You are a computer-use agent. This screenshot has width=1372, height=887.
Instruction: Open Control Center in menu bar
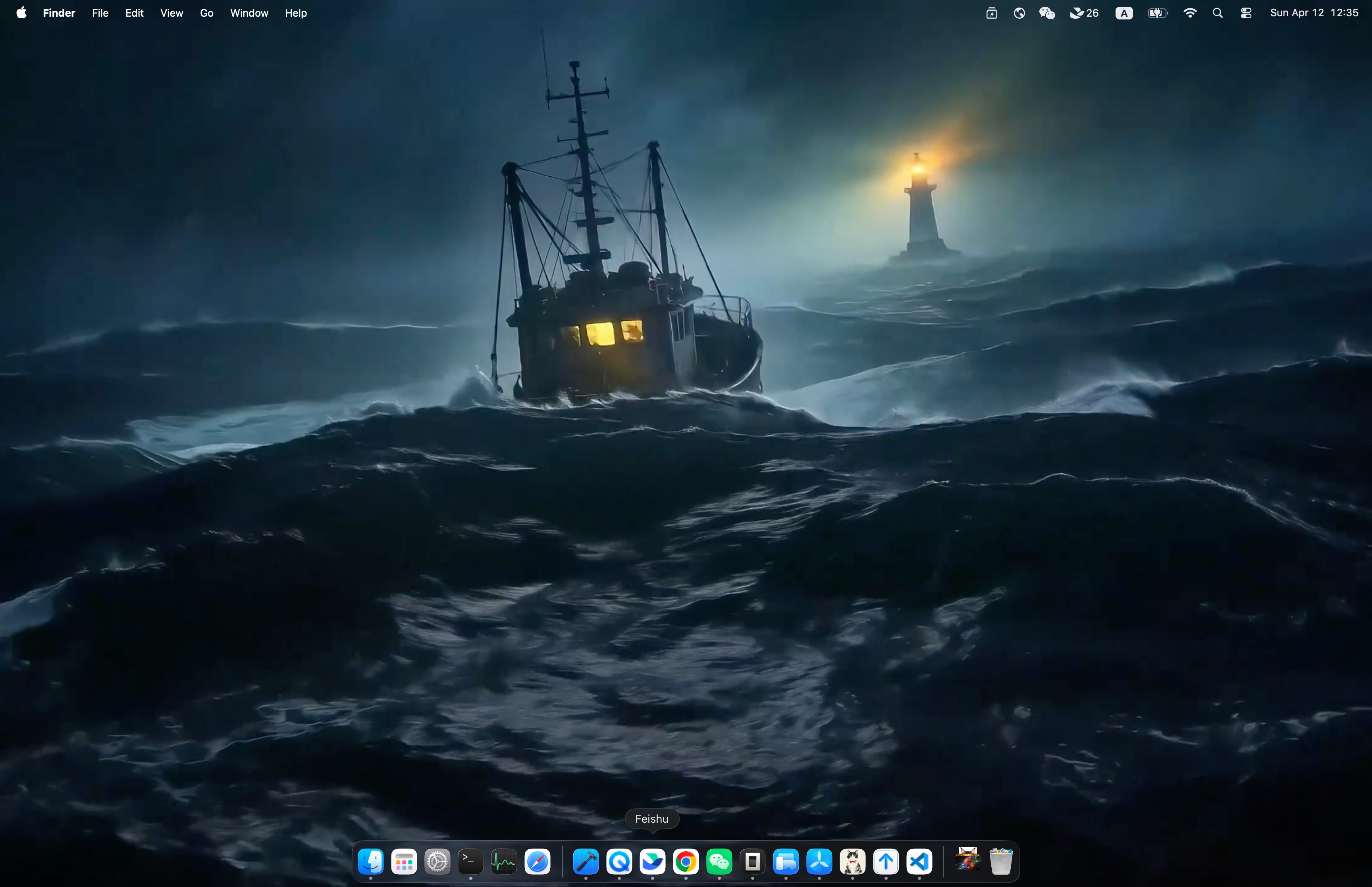point(1246,13)
